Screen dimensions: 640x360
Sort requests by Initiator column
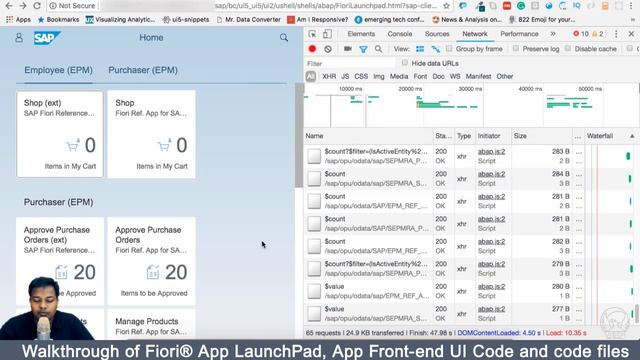[x=493, y=136]
